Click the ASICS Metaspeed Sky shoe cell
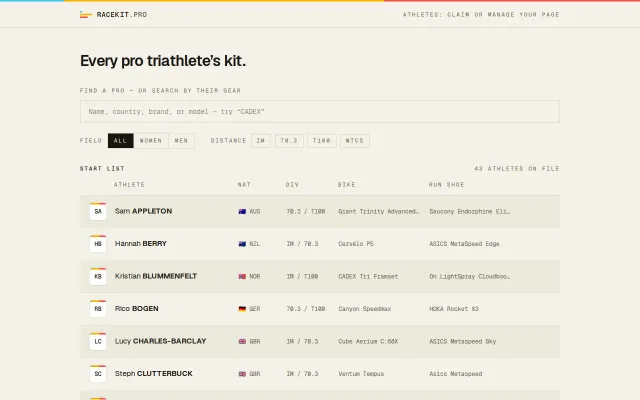 click(x=462, y=341)
